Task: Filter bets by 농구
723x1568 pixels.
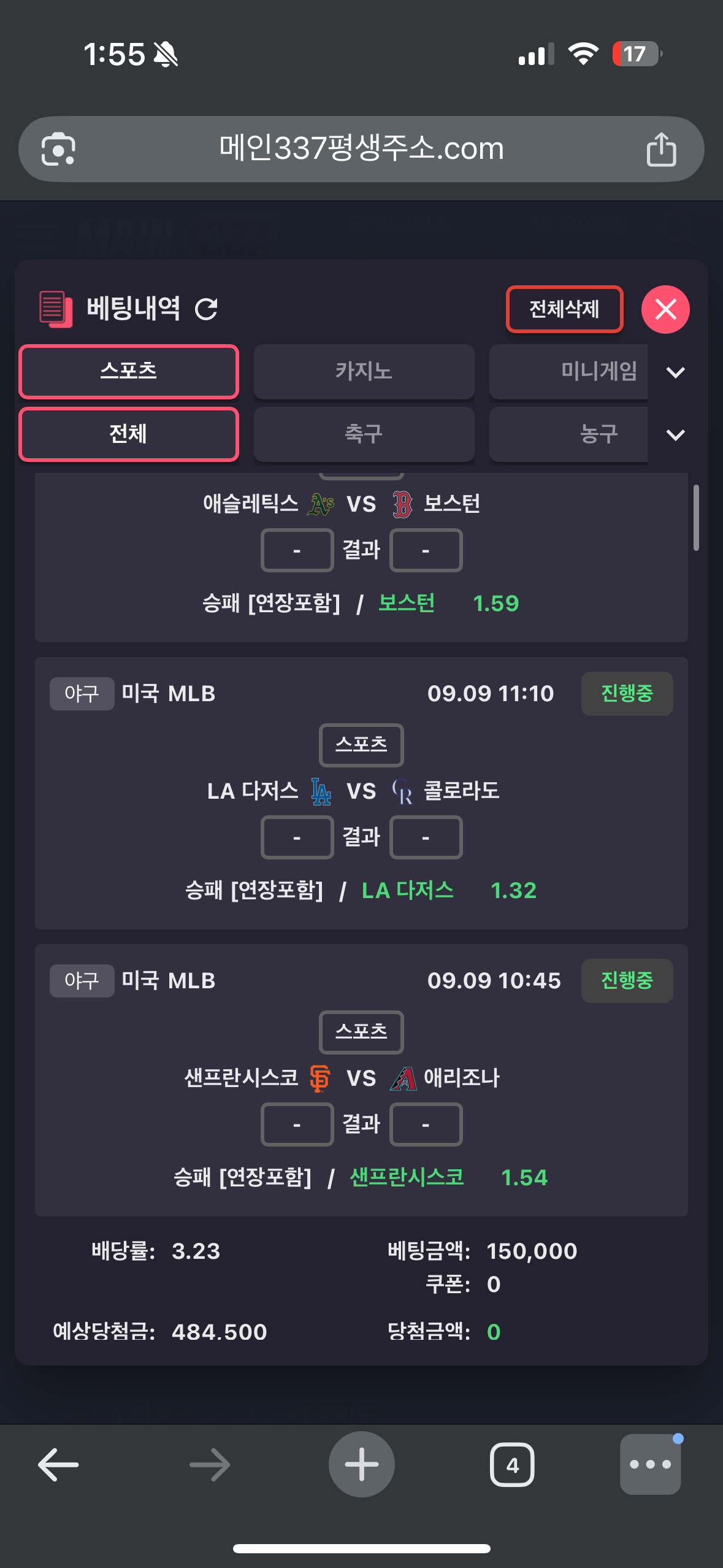Action: [x=568, y=434]
